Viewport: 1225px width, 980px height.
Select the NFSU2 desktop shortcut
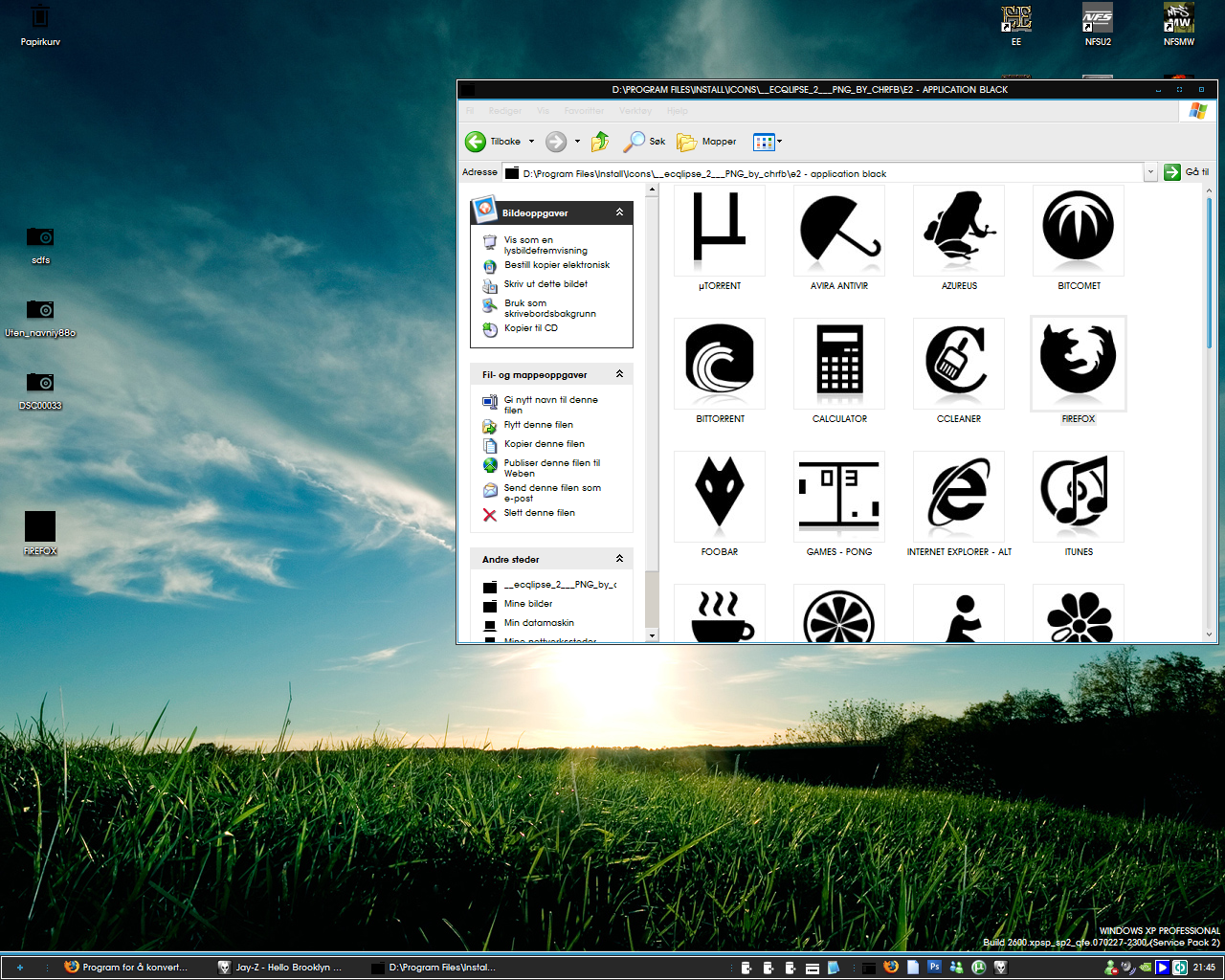tap(1098, 25)
